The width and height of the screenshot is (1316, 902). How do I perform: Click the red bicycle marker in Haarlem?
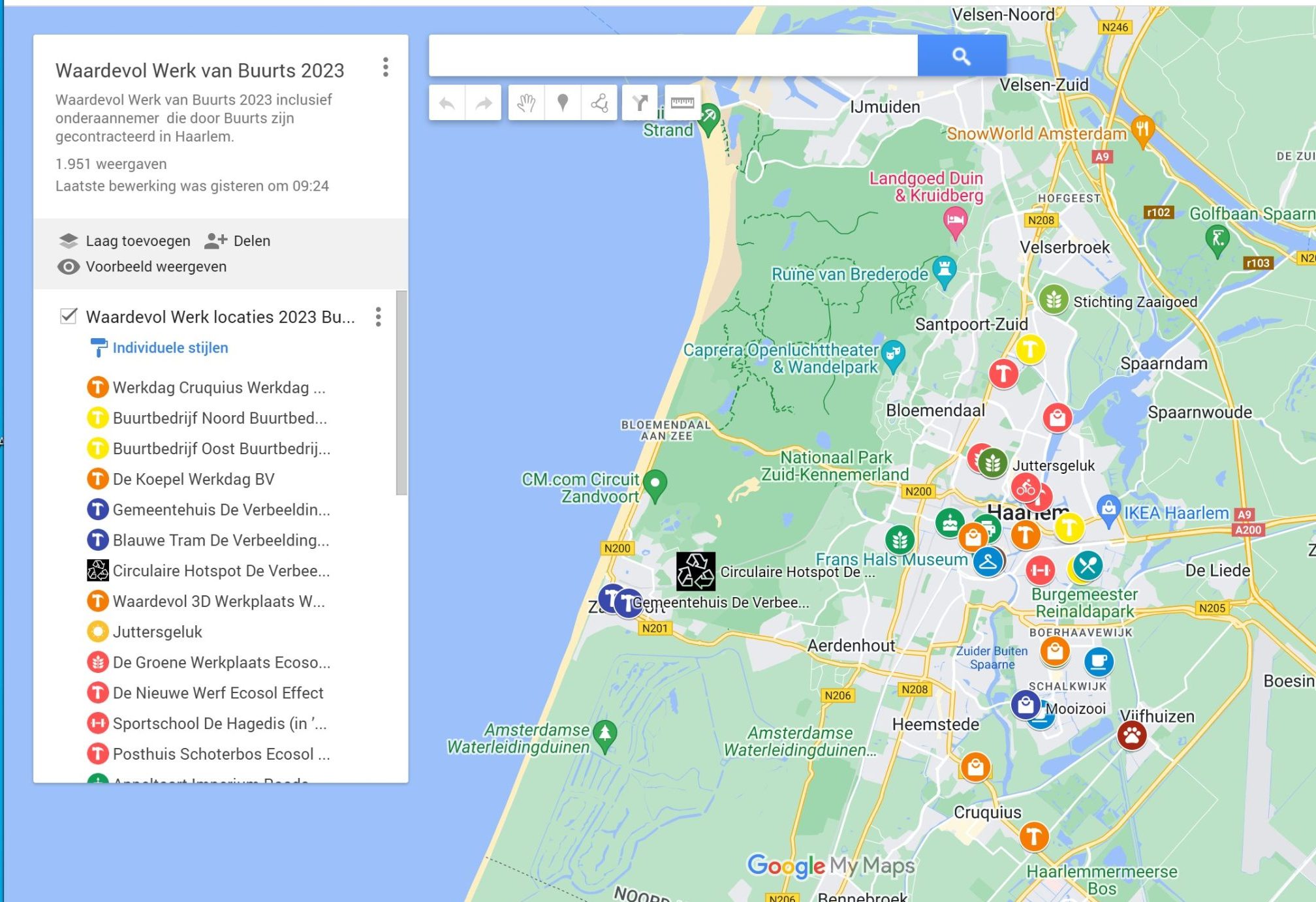click(x=1026, y=488)
